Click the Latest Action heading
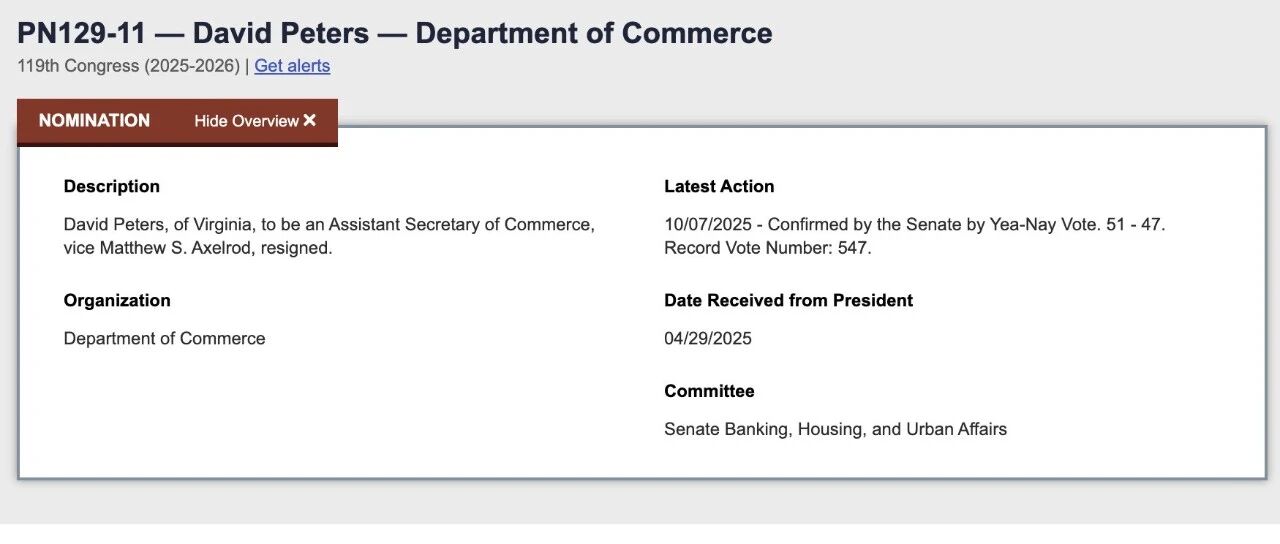Viewport: 1280px width, 544px height. pyautogui.click(x=719, y=186)
